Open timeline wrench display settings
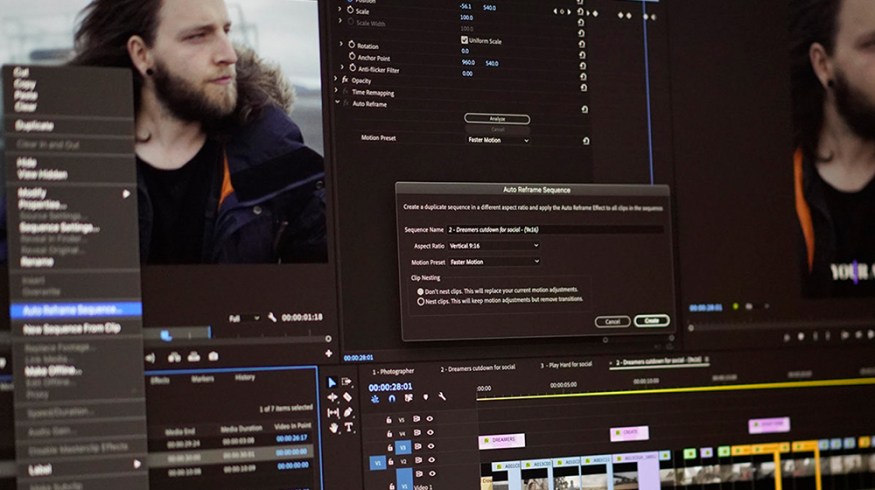Screen dimensions: 875x490 (441, 398)
